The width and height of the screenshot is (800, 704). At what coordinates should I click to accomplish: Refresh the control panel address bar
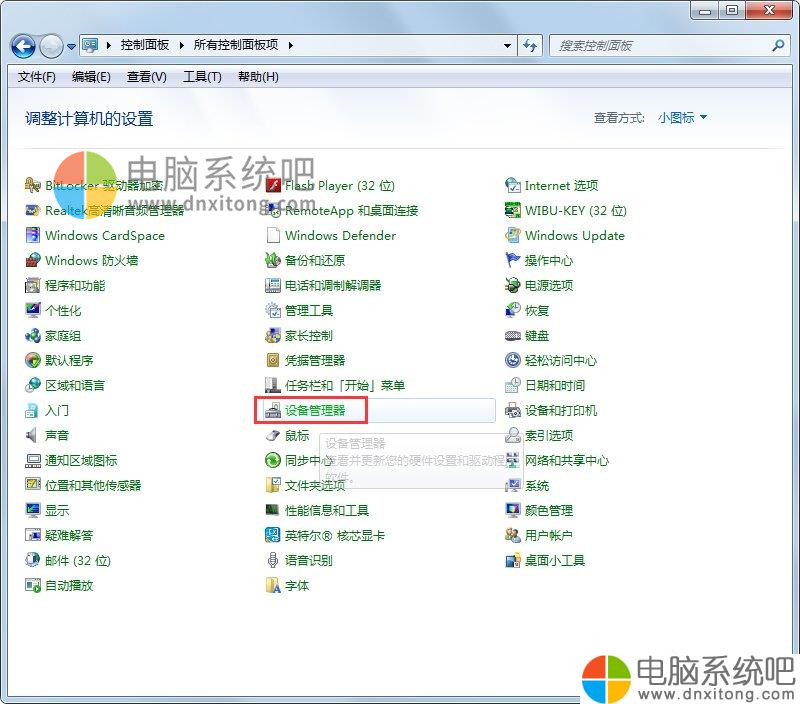[x=531, y=46]
